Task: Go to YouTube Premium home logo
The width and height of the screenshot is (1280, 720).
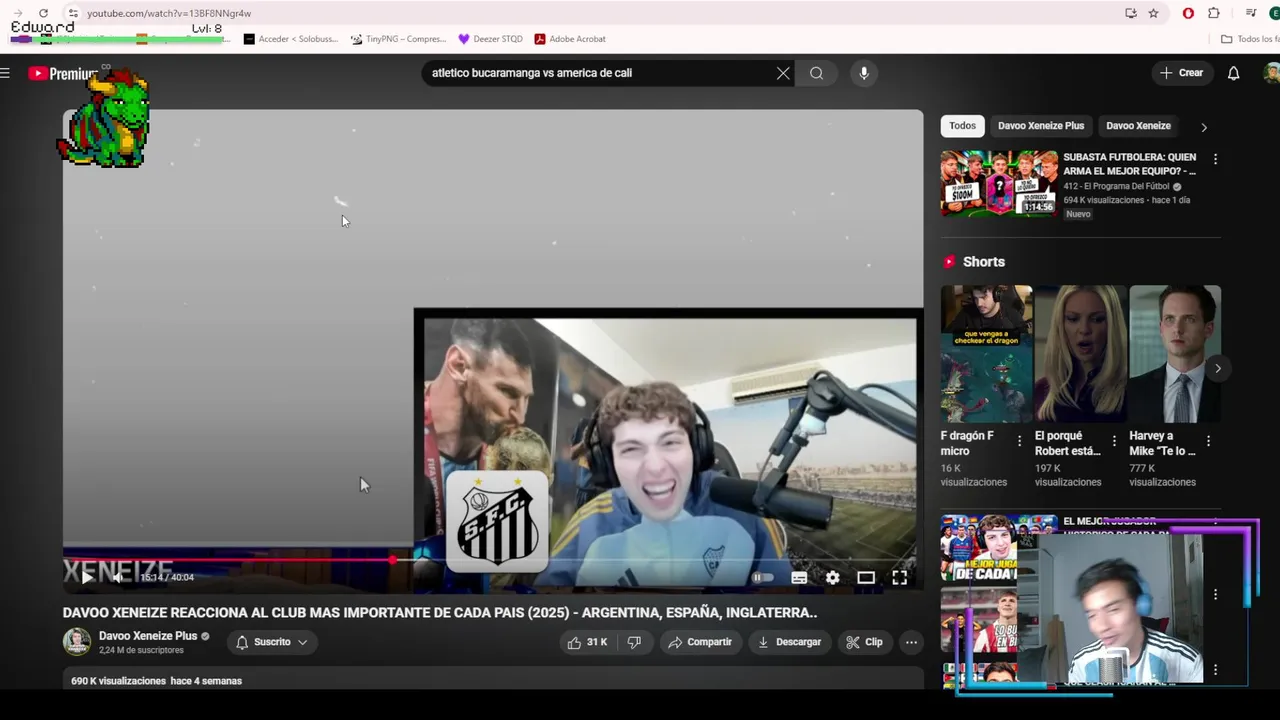Action: 62,73
